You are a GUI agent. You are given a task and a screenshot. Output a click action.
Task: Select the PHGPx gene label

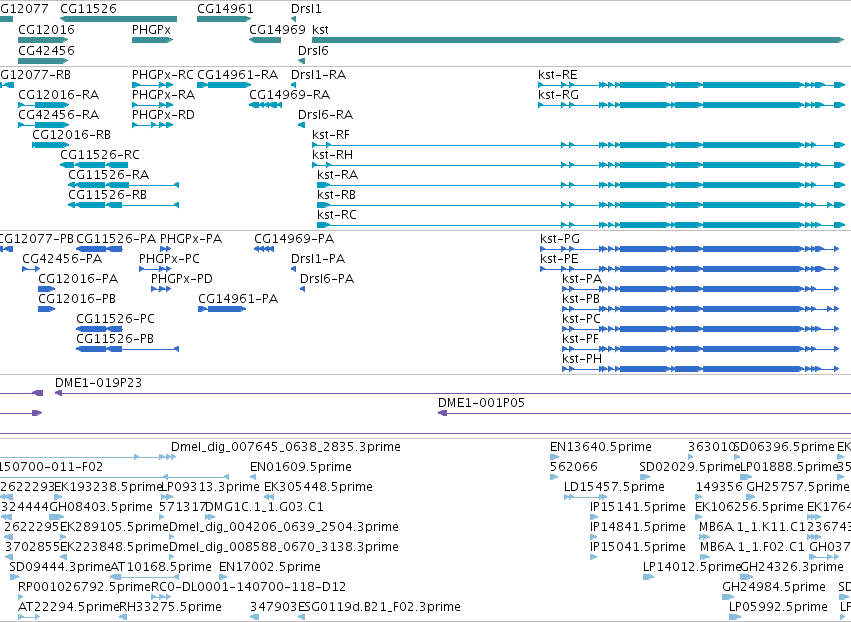click(x=151, y=30)
